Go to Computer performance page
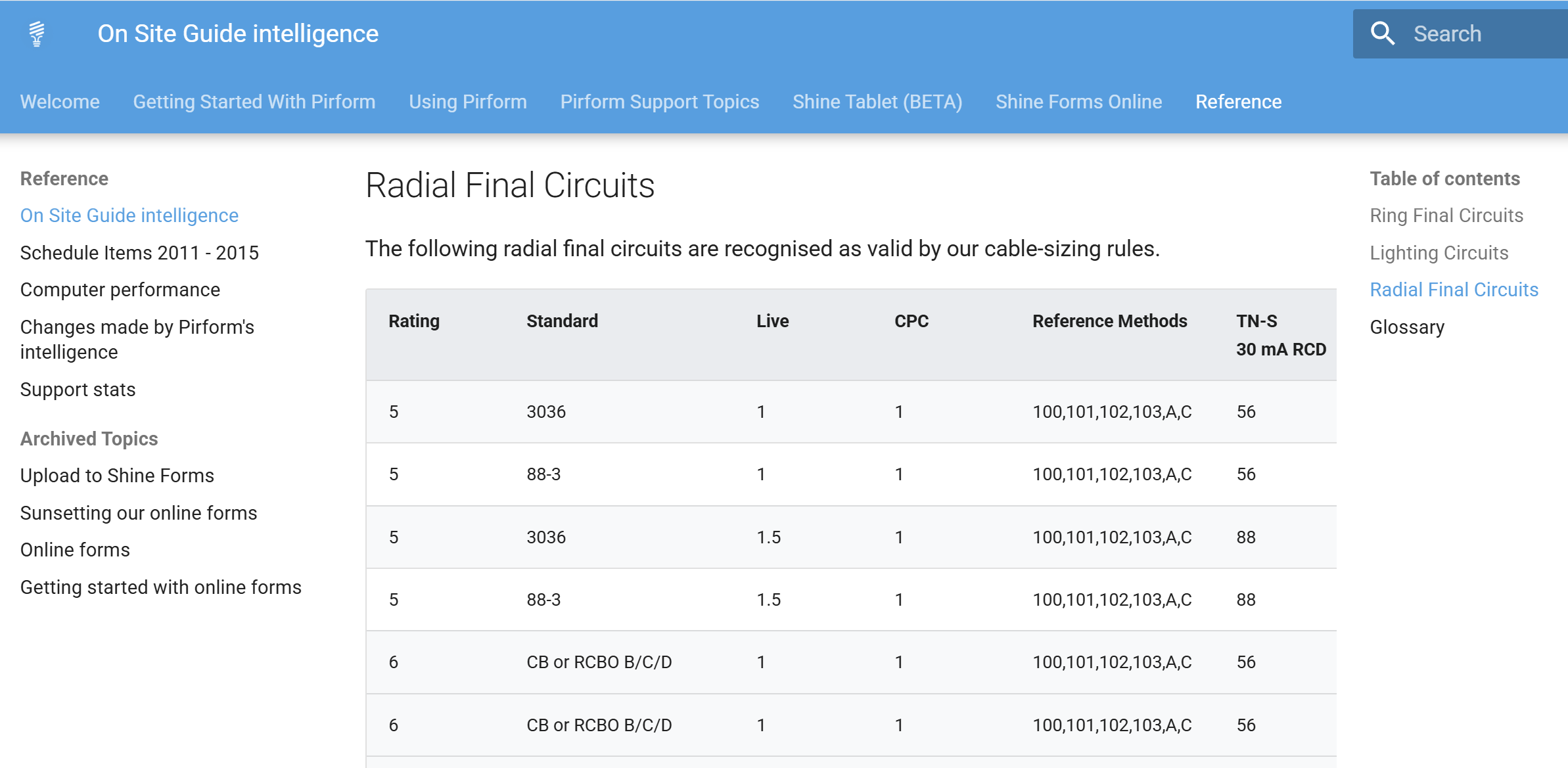The width and height of the screenshot is (1568, 768). pos(120,290)
